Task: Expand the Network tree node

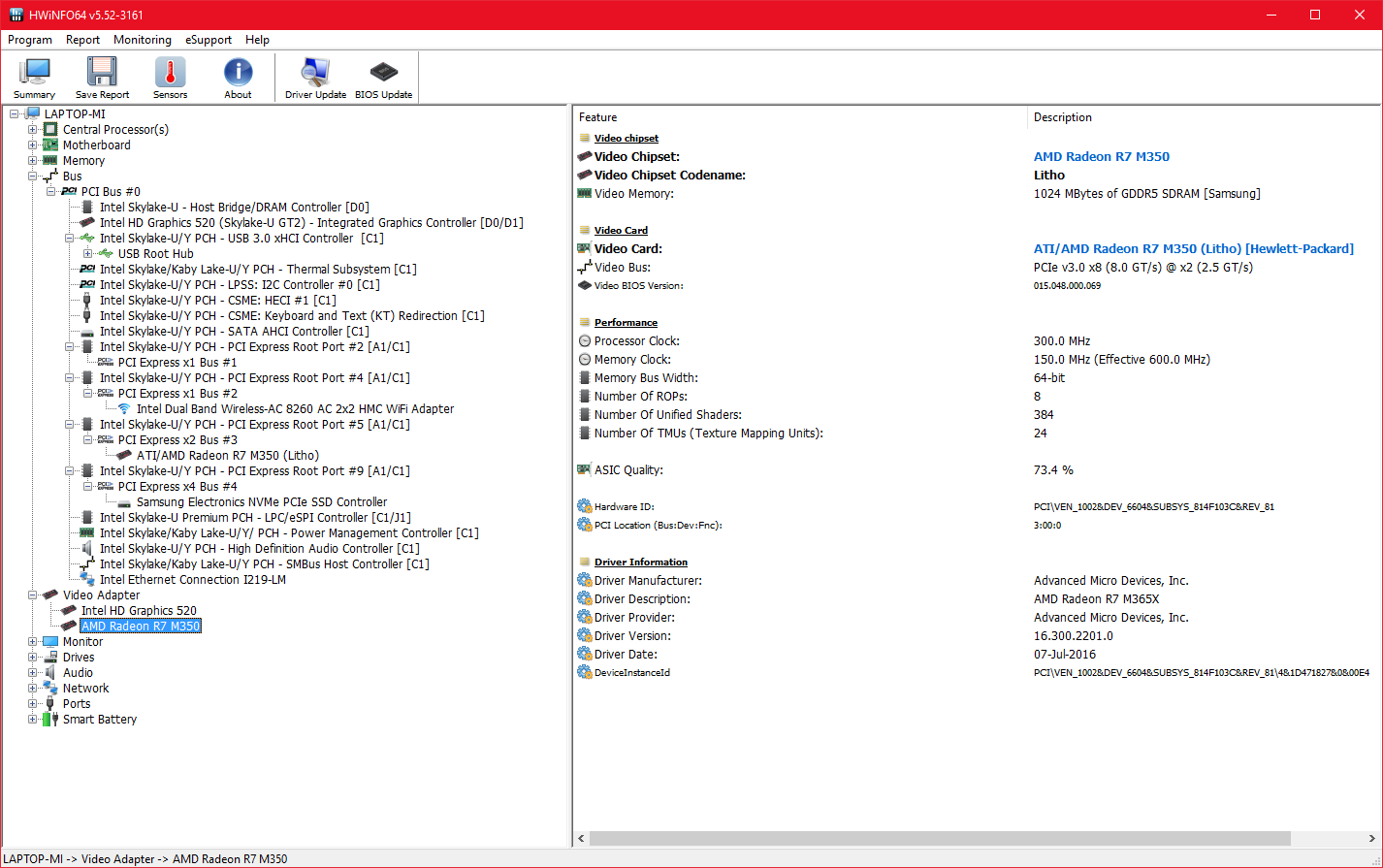Action: click(33, 688)
